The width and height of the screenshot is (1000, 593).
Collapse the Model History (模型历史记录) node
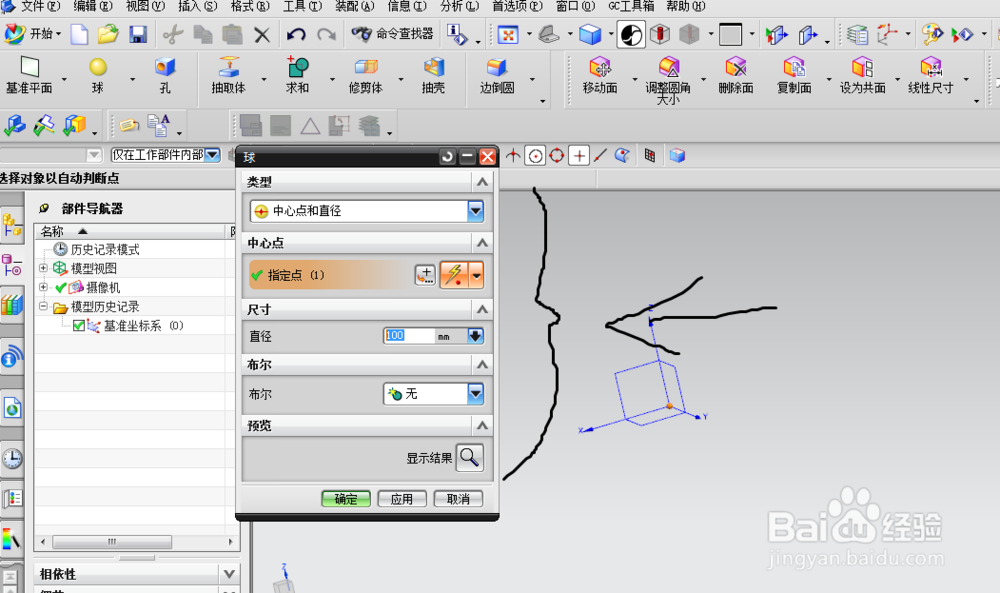tap(43, 307)
